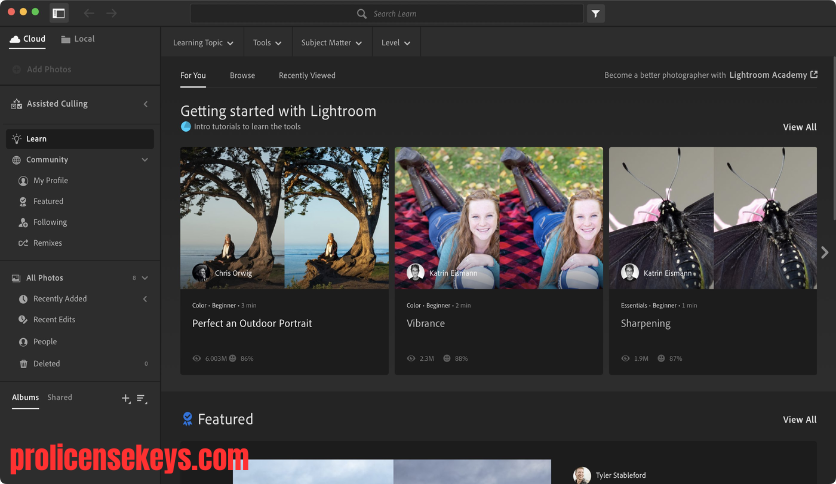Open My Profile in sidebar

click(x=51, y=181)
